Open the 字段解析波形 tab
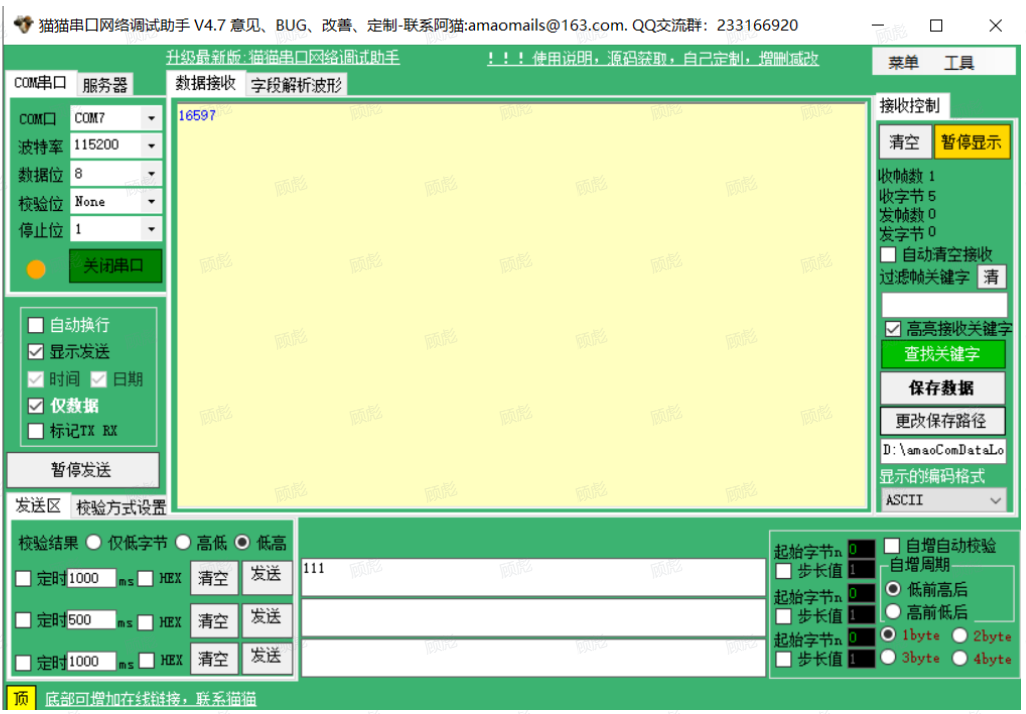The image size is (1026, 714). [x=296, y=85]
